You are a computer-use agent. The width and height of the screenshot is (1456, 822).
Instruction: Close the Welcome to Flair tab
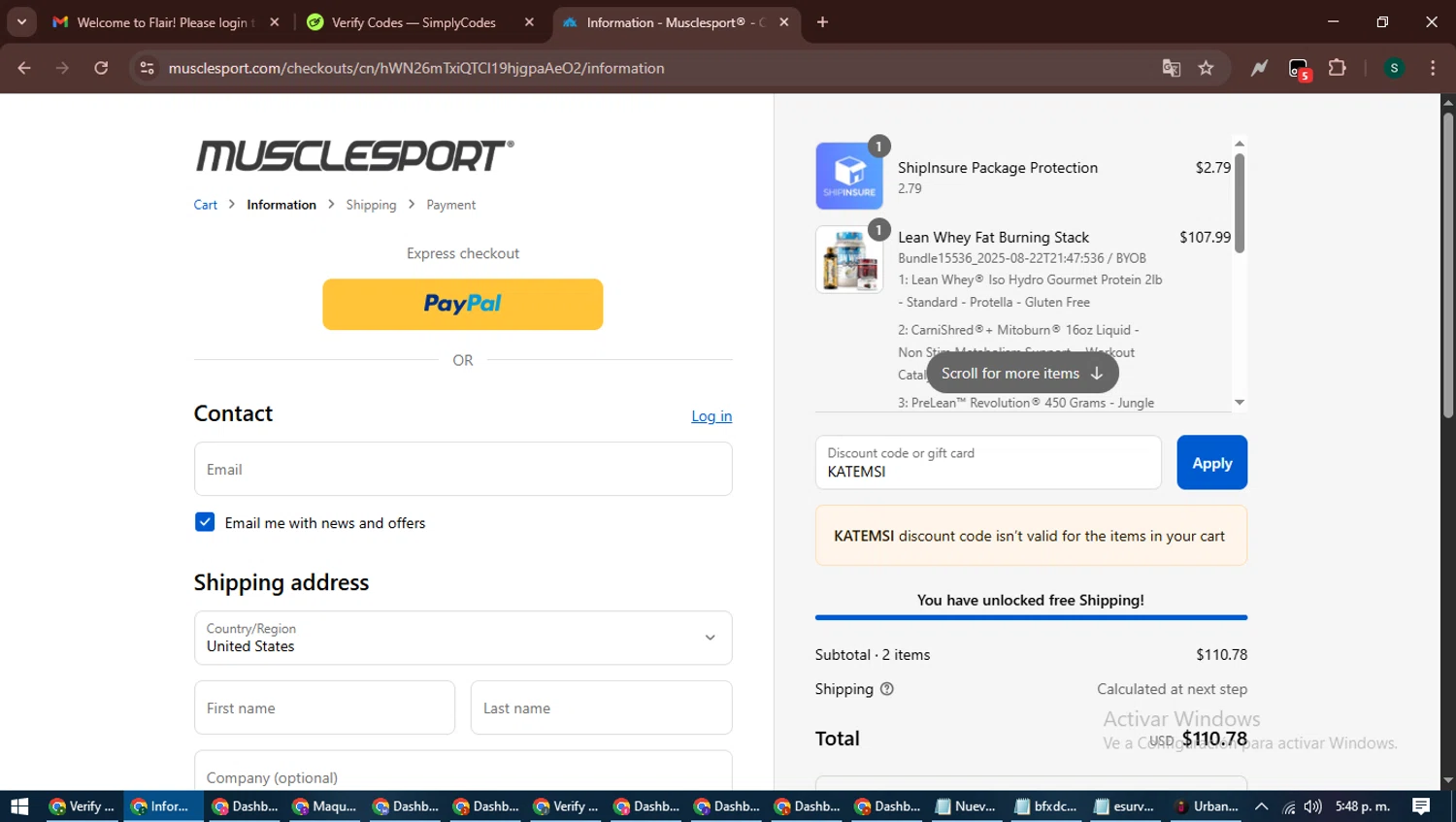pos(275,22)
